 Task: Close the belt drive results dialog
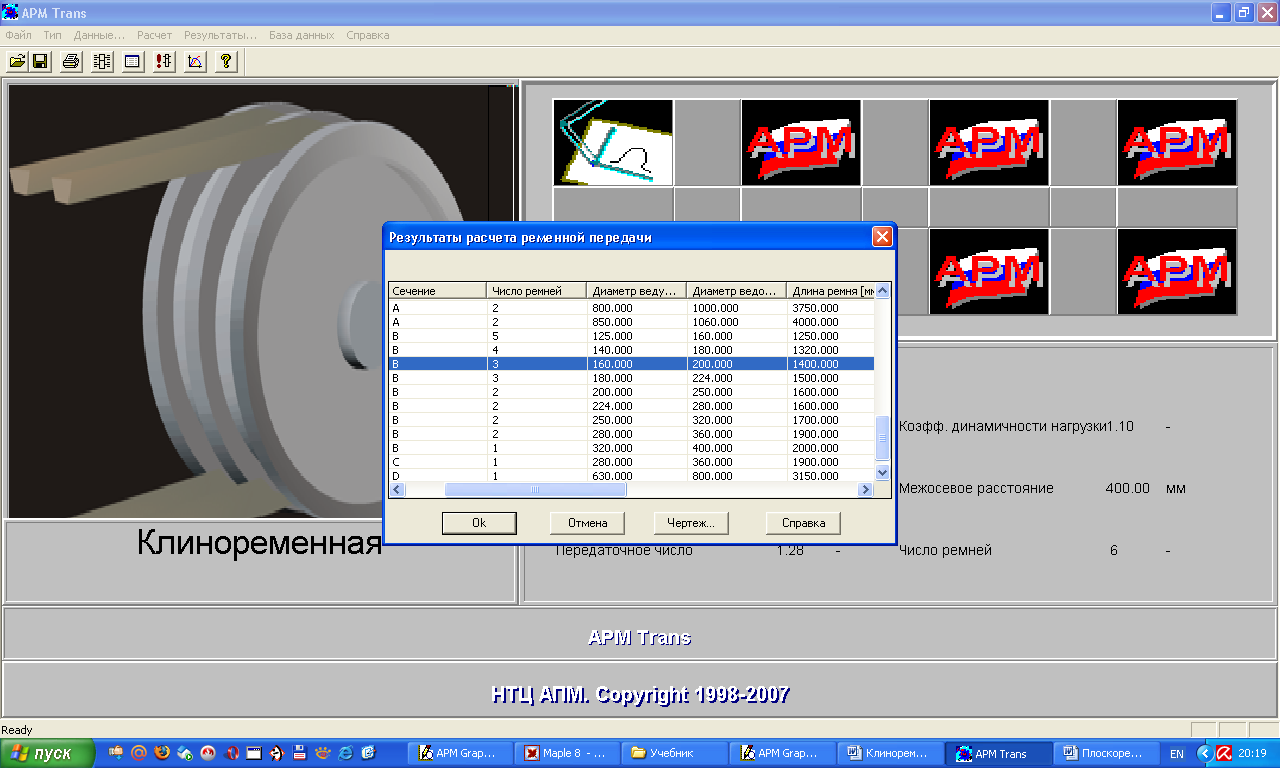click(882, 237)
